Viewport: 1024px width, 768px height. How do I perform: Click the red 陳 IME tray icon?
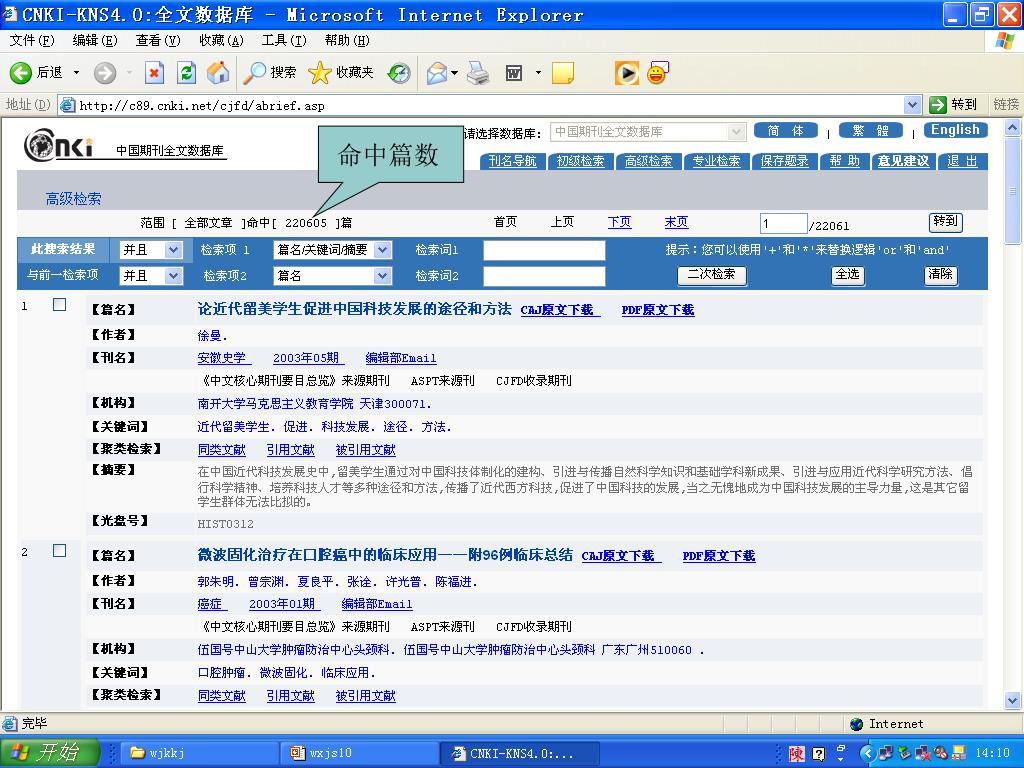tap(797, 754)
